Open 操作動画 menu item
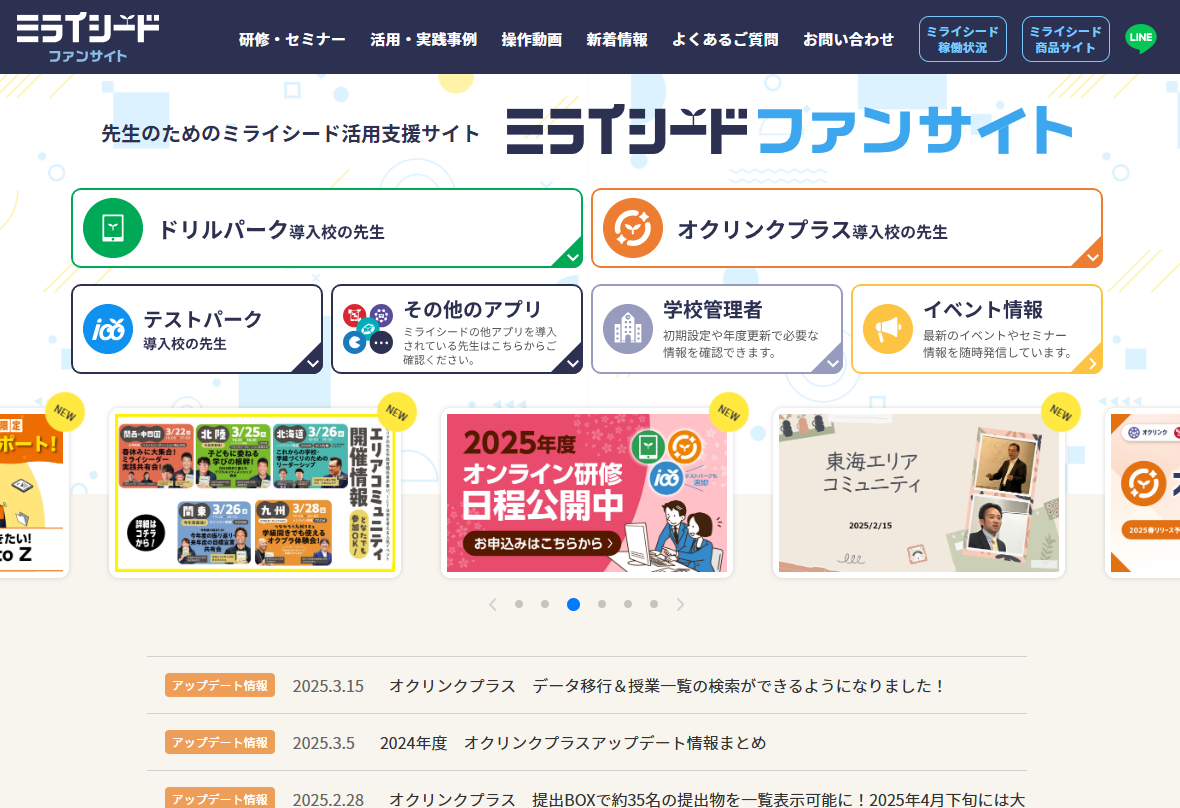Screen dimensions: 1180x808 [532, 39]
